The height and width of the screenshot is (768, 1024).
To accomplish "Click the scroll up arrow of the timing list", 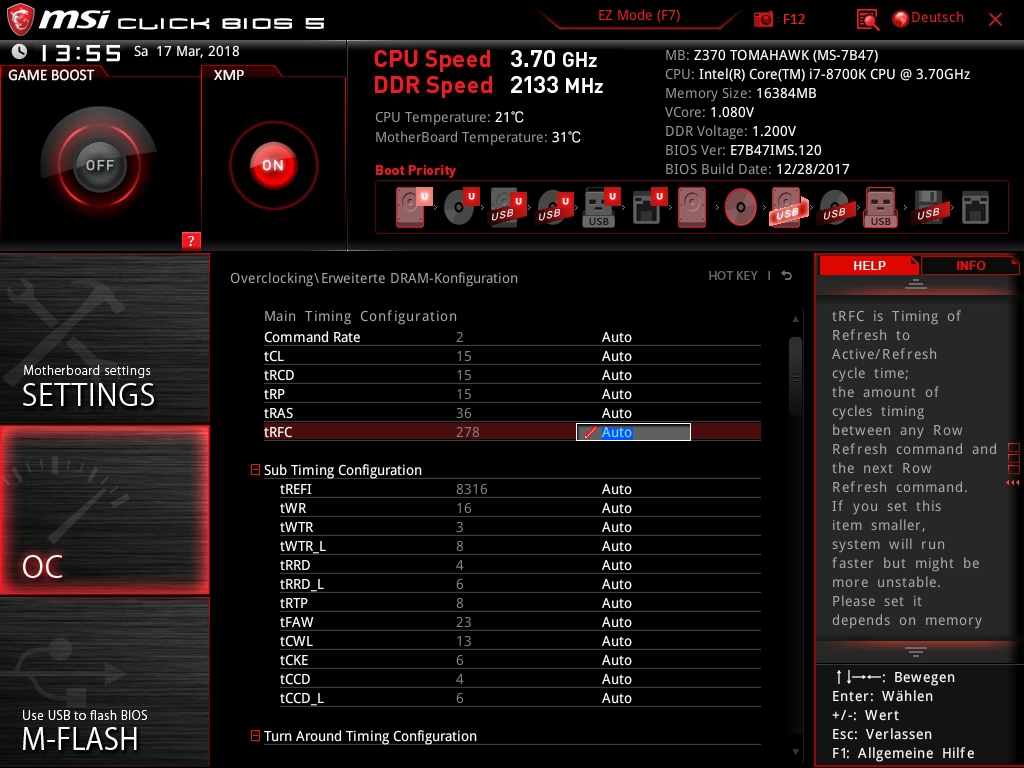I will [795, 319].
